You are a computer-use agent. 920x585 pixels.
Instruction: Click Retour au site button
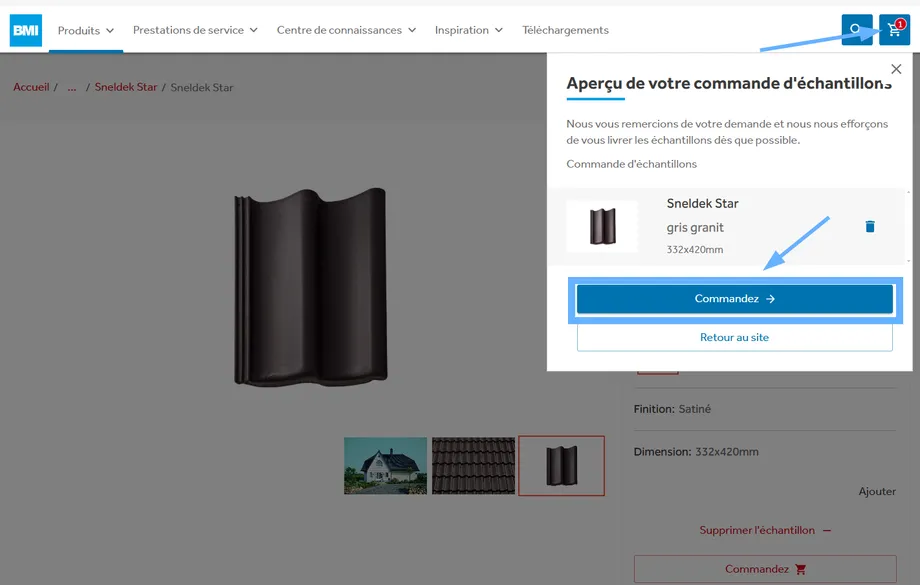pyautogui.click(x=735, y=337)
